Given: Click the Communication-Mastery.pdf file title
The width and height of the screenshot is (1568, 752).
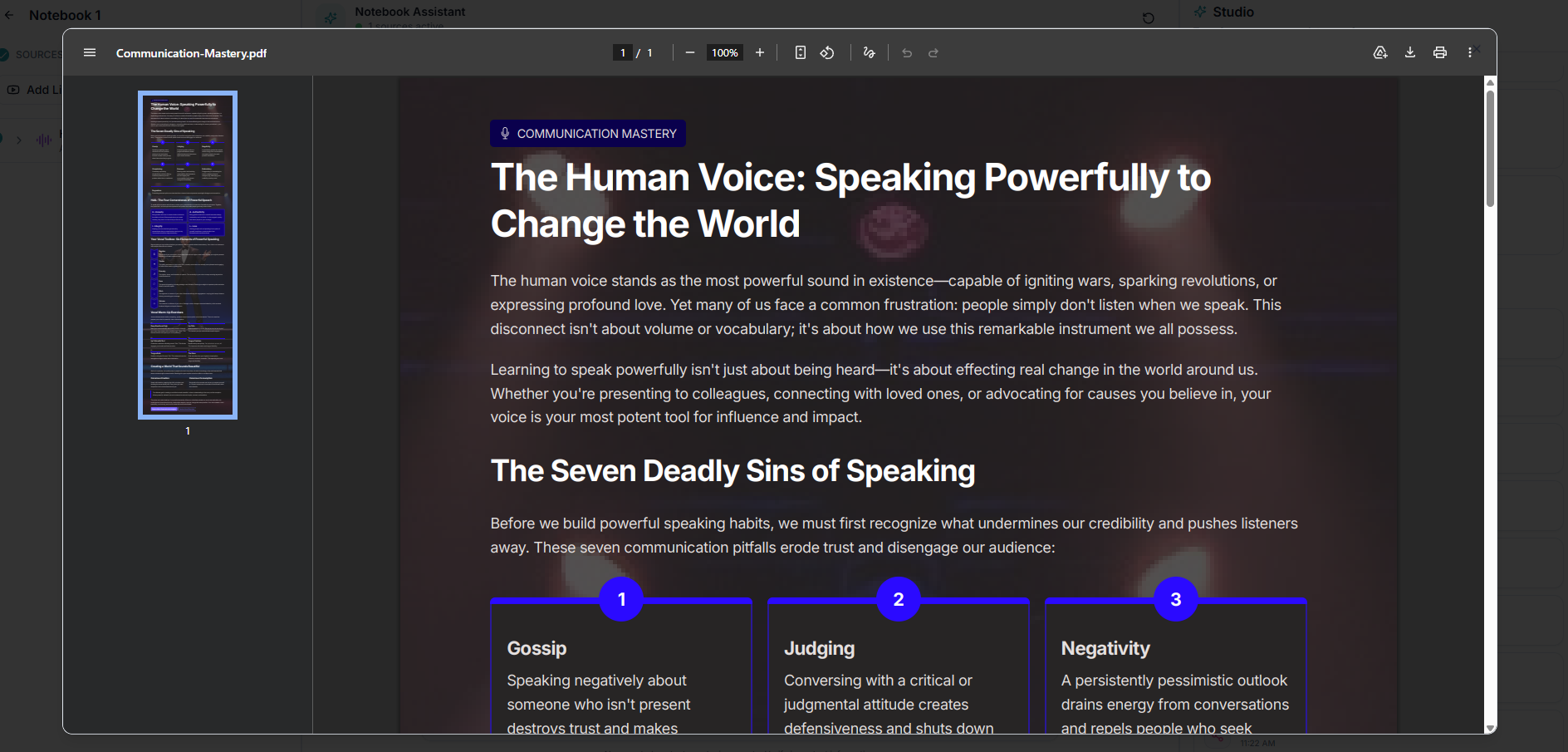Looking at the screenshot, I should (x=191, y=53).
